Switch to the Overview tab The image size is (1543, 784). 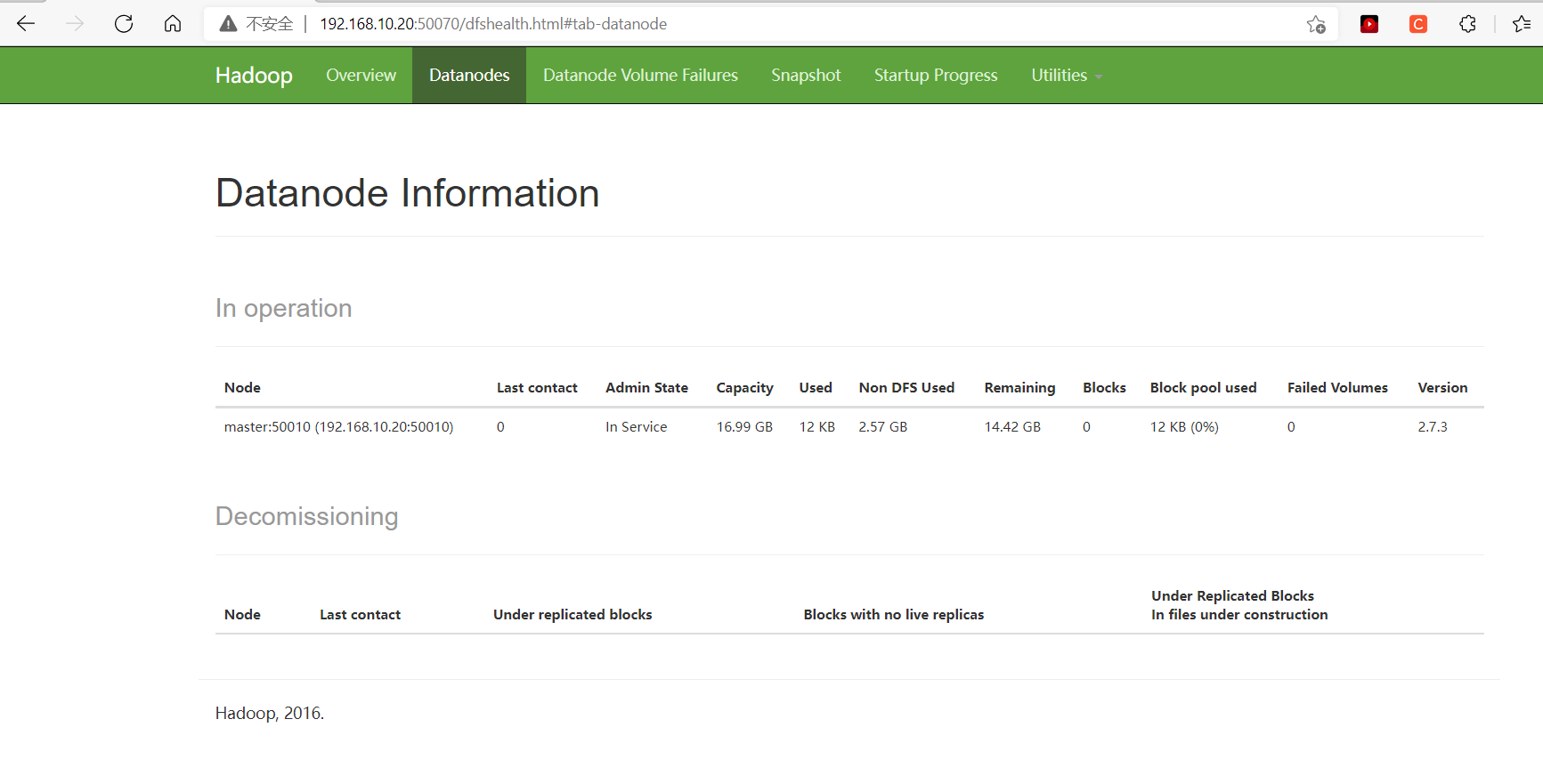(361, 76)
